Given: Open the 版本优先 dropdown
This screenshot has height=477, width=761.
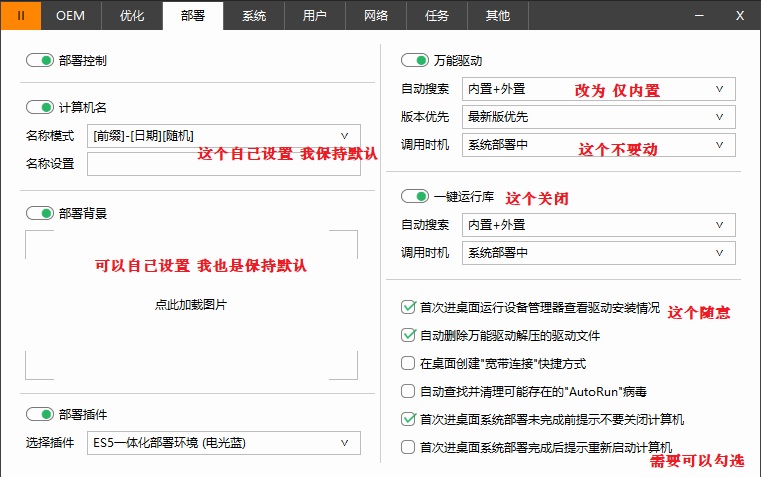Looking at the screenshot, I should [x=598, y=117].
